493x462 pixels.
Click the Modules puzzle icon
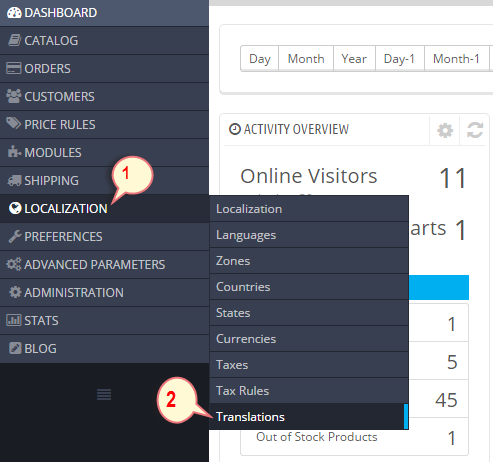[x=14, y=152]
